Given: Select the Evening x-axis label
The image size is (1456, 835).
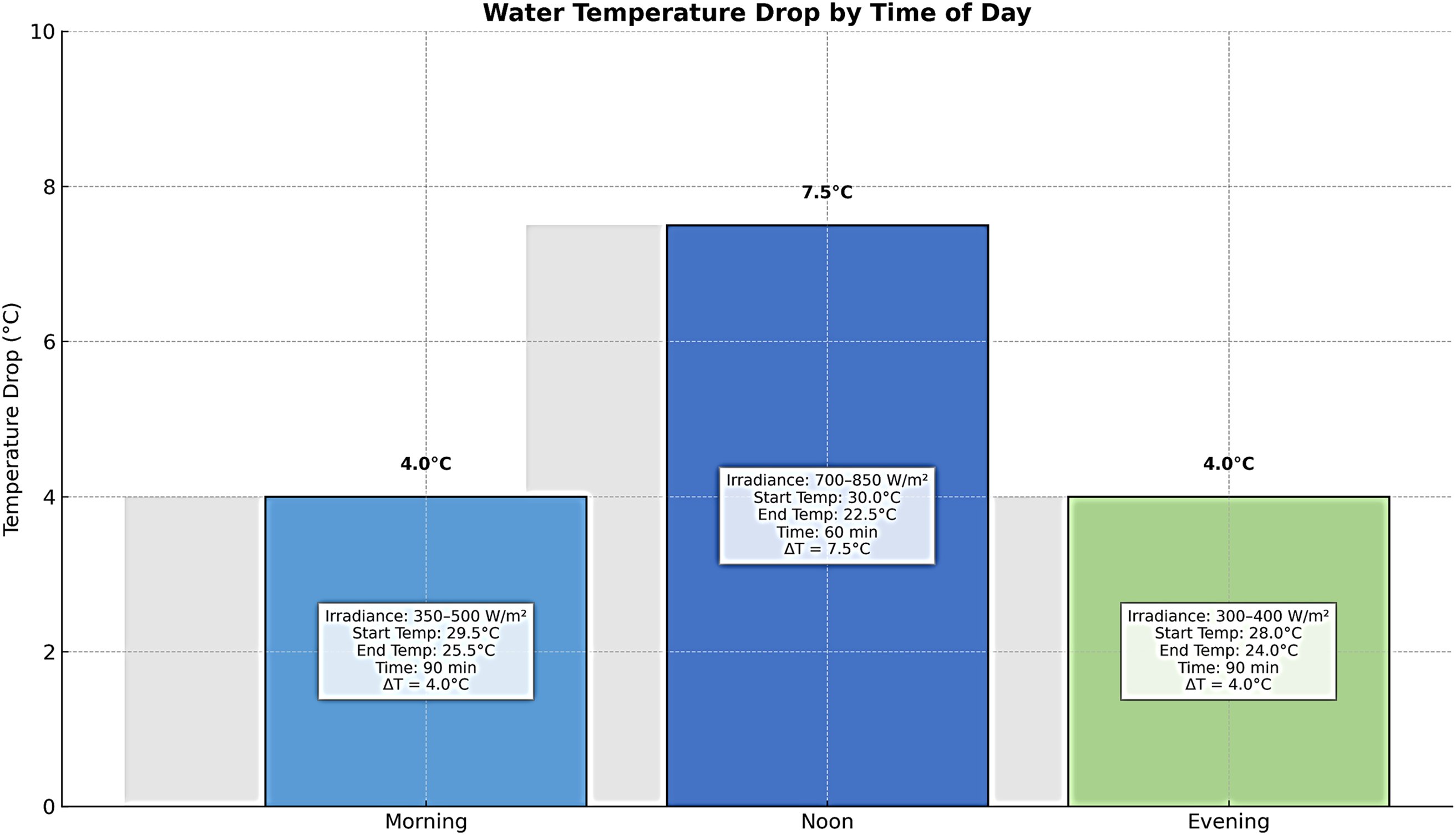Looking at the screenshot, I should click(1229, 821).
